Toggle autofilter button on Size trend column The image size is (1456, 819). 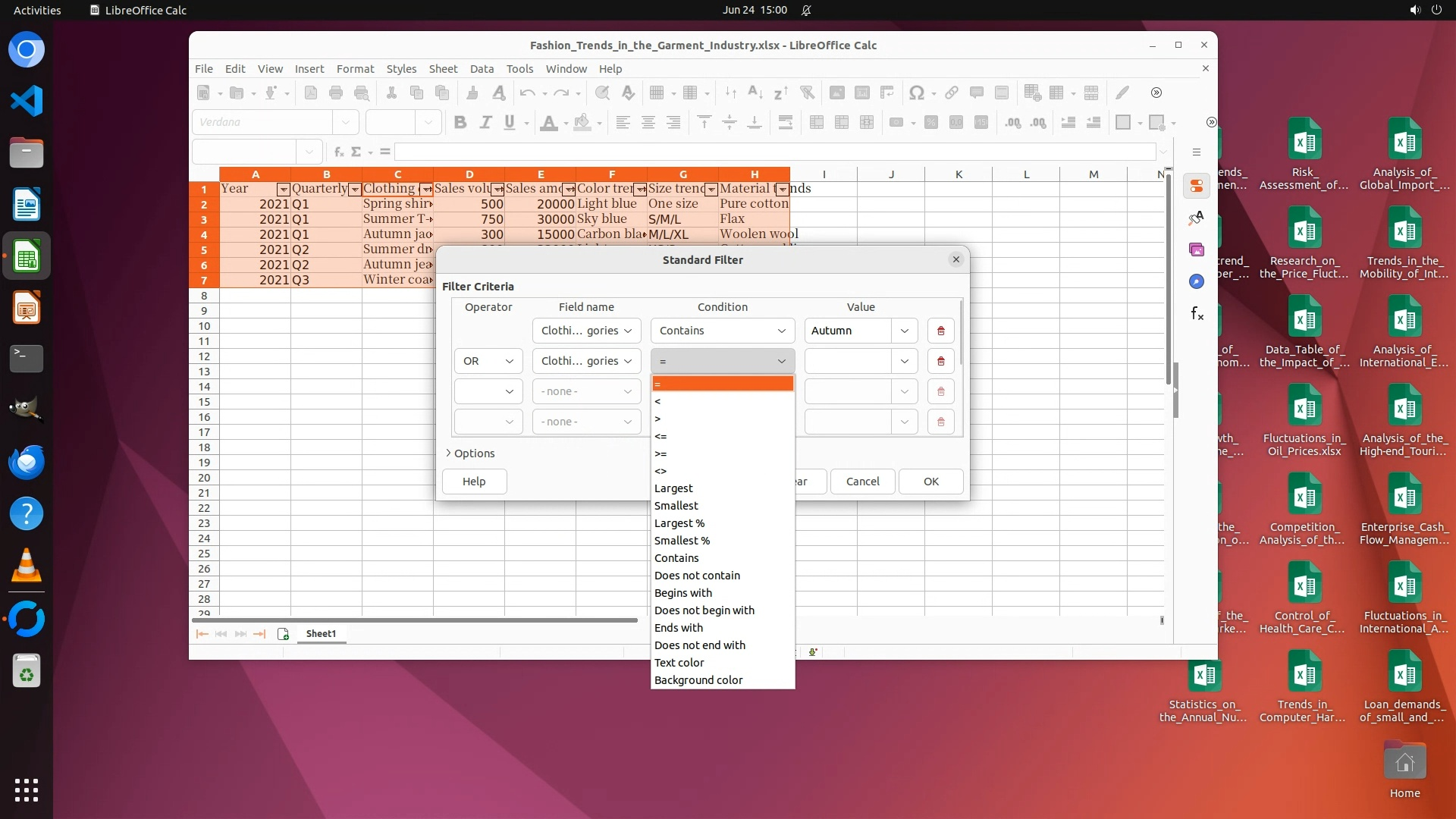[x=711, y=190]
